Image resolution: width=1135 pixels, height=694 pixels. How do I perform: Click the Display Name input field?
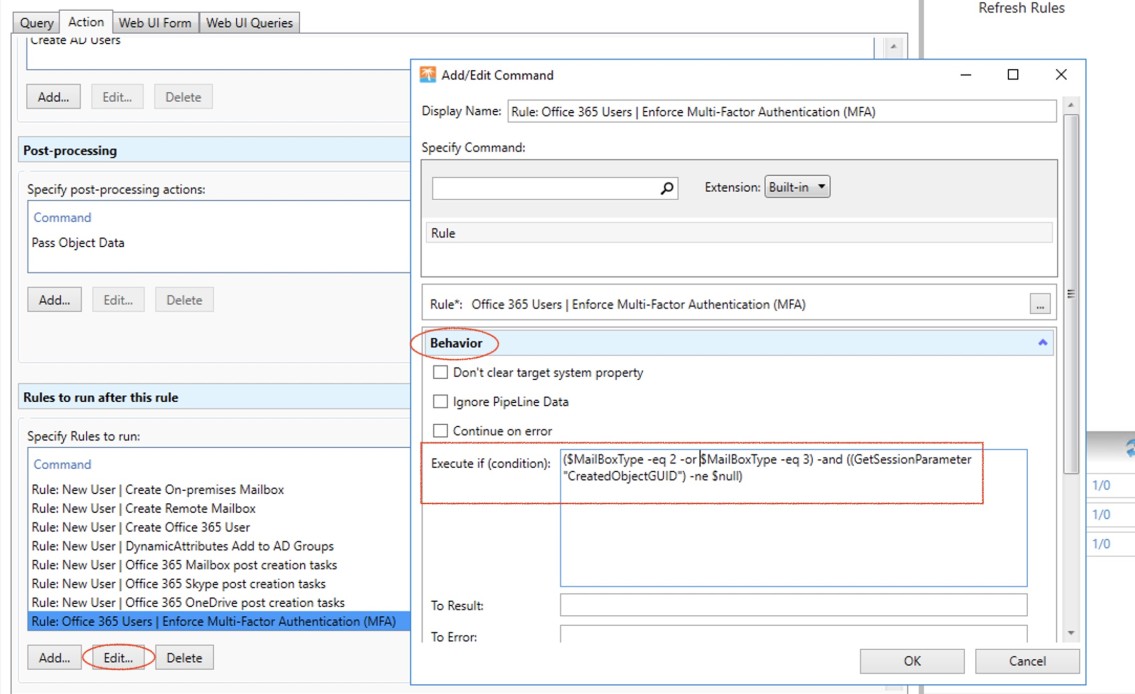tap(782, 111)
